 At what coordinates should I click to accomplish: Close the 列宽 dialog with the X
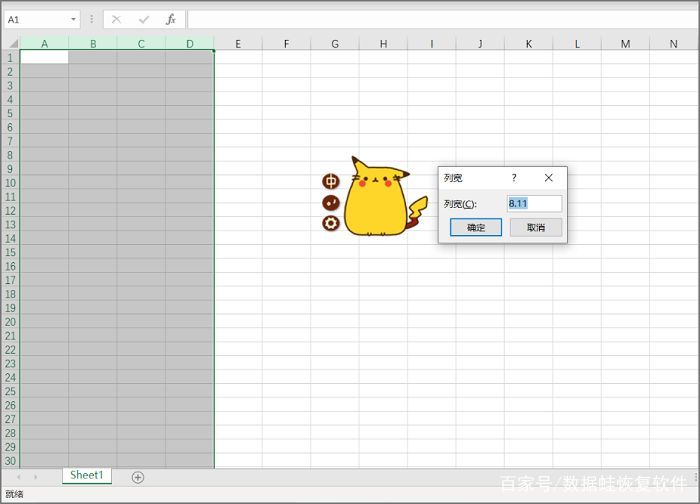click(x=549, y=178)
